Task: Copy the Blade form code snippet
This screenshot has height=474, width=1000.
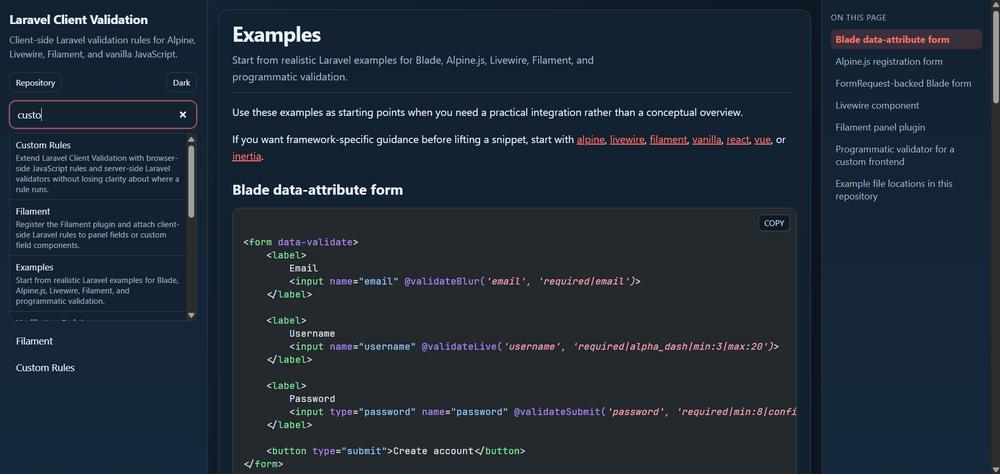Action: [774, 223]
